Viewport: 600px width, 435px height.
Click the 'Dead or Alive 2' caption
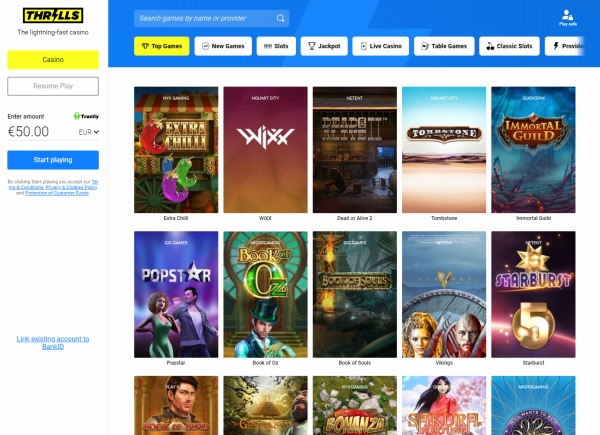(355, 218)
